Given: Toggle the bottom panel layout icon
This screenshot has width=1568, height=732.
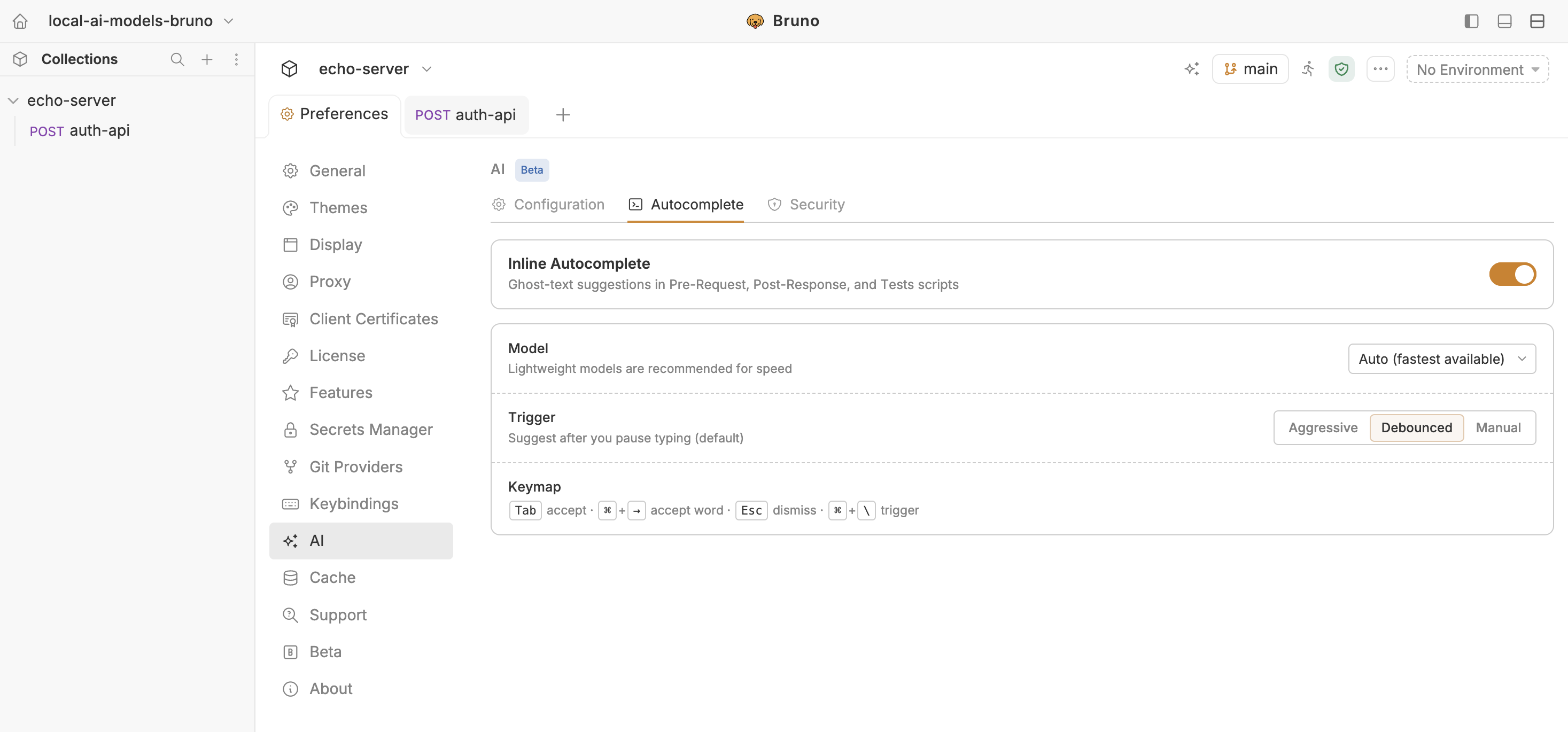Looking at the screenshot, I should (1504, 21).
